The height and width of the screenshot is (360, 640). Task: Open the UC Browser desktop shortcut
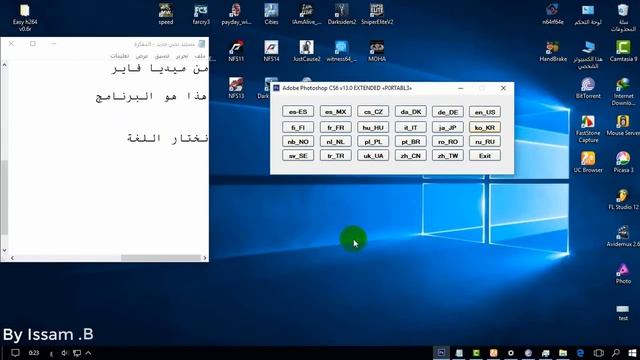pyautogui.click(x=588, y=162)
